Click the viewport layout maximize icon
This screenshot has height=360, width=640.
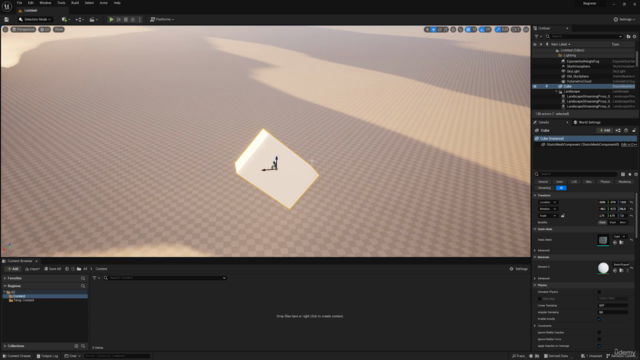click(x=526, y=29)
